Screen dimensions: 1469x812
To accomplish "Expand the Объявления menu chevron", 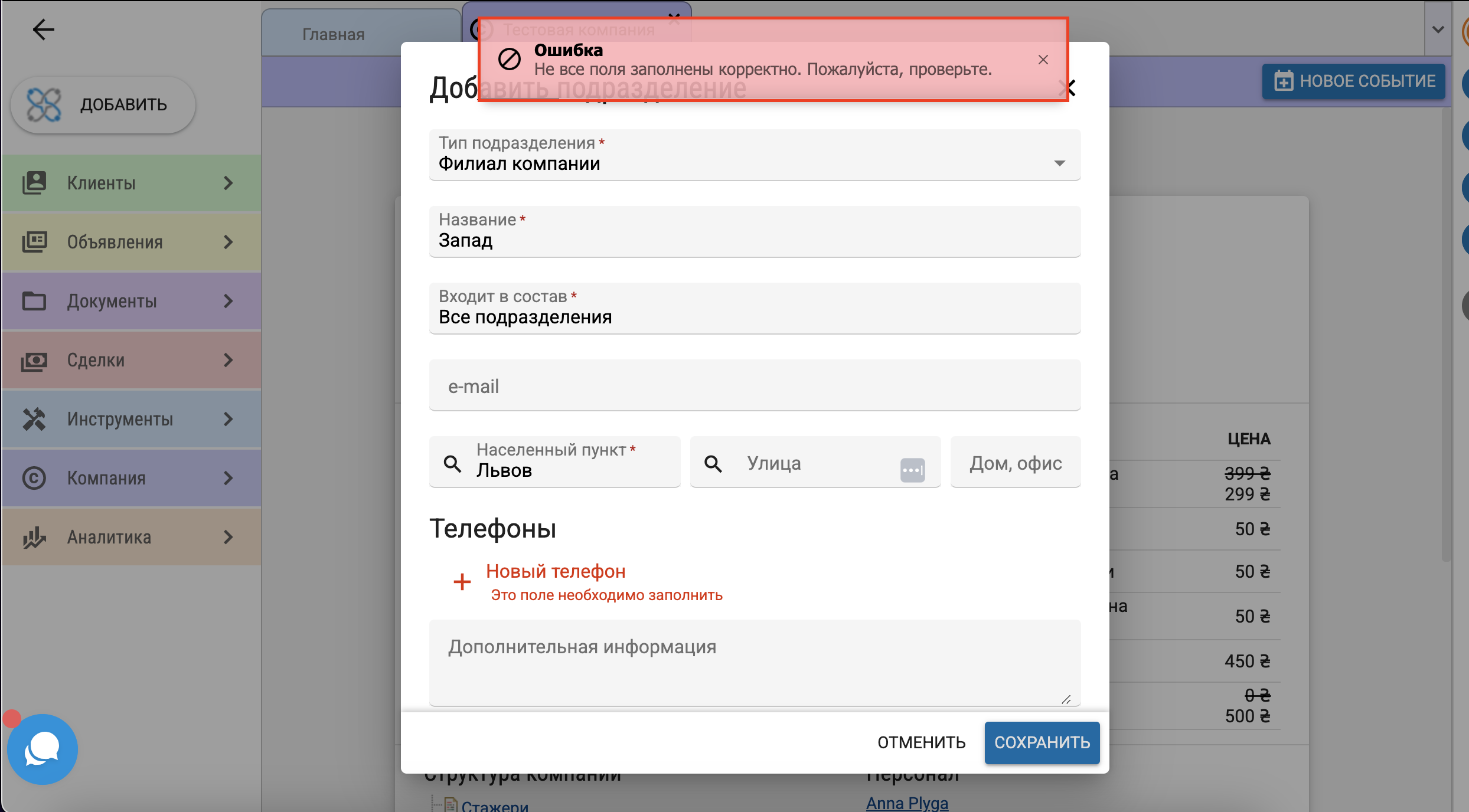I will pos(228,242).
